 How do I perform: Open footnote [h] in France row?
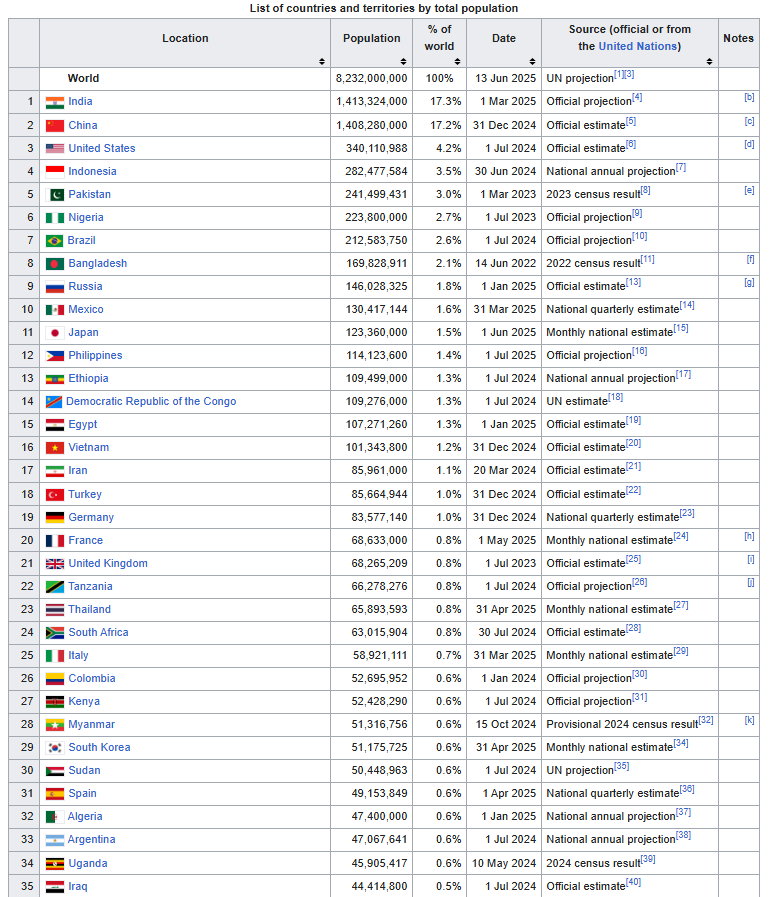749,536
